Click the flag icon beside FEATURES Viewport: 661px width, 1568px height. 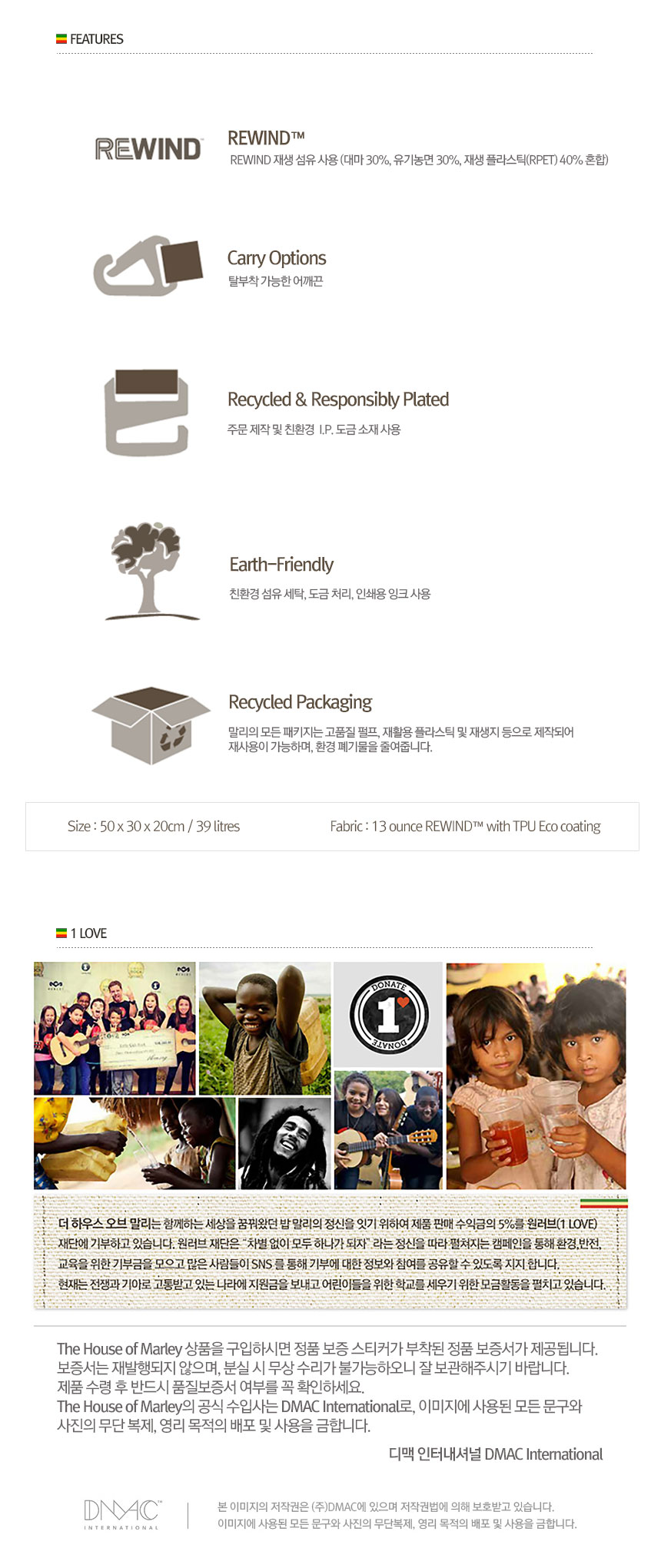coord(61,39)
